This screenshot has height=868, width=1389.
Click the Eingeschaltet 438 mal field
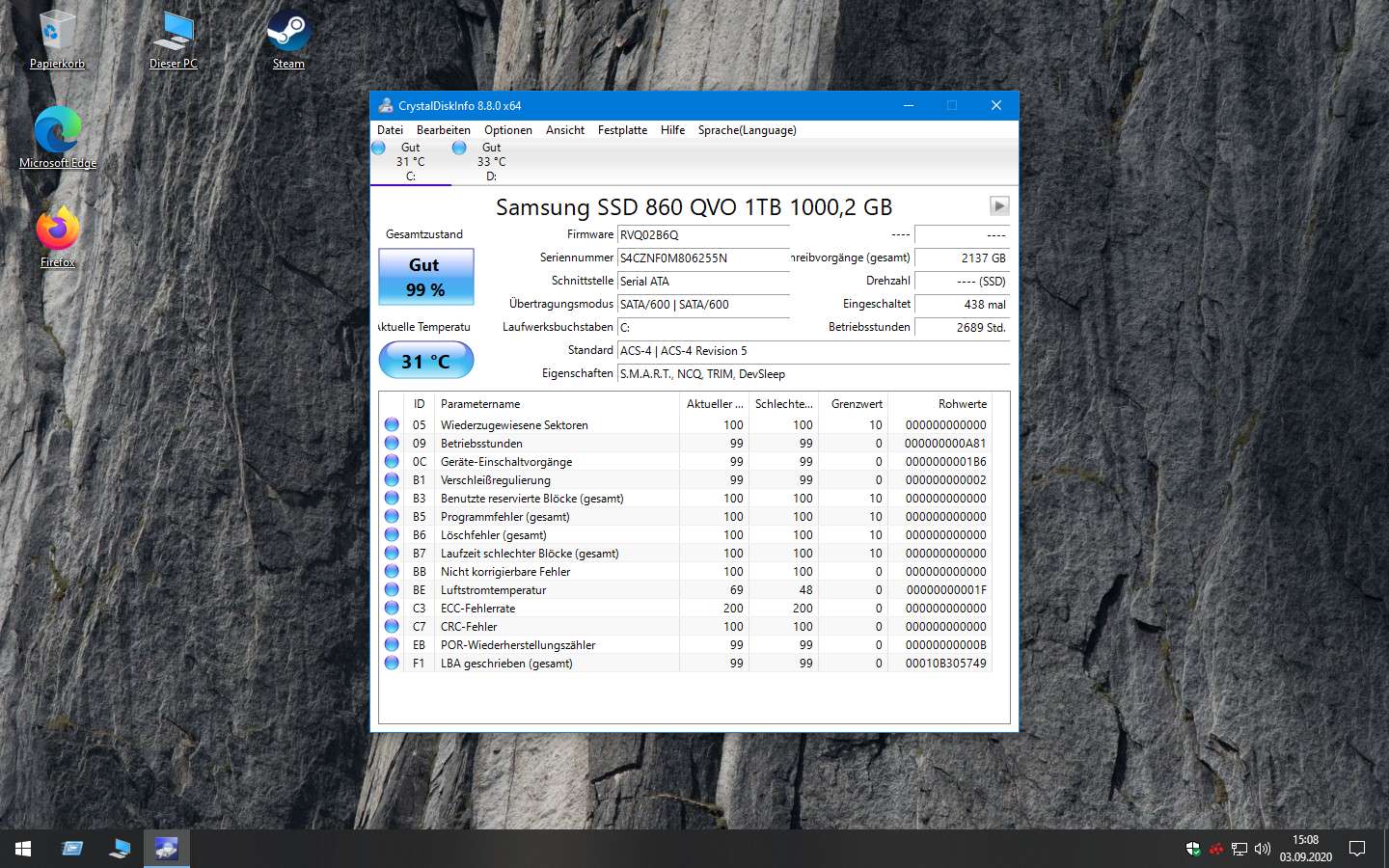pos(962,304)
